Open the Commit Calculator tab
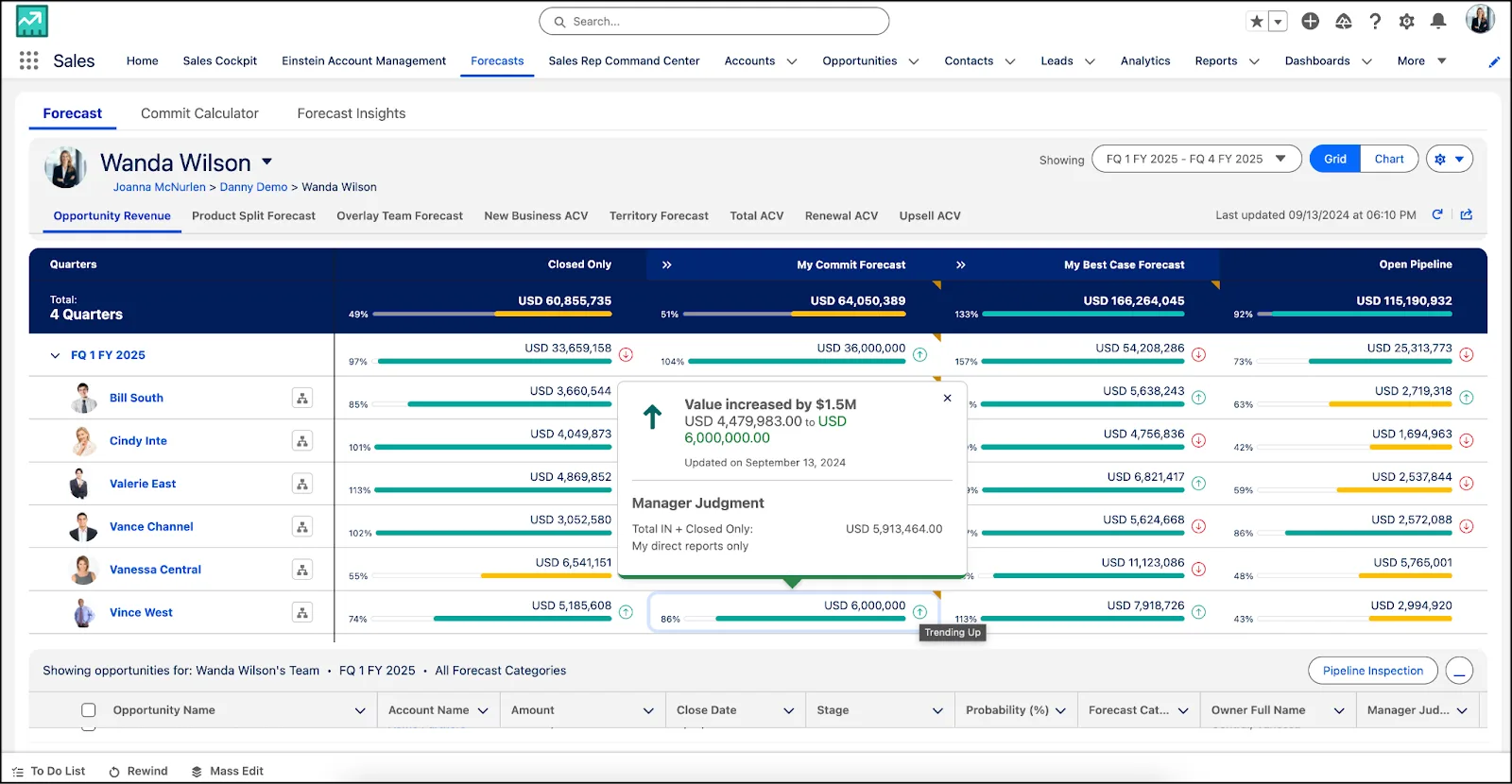Viewport: 1512px width, 784px height. click(x=199, y=113)
